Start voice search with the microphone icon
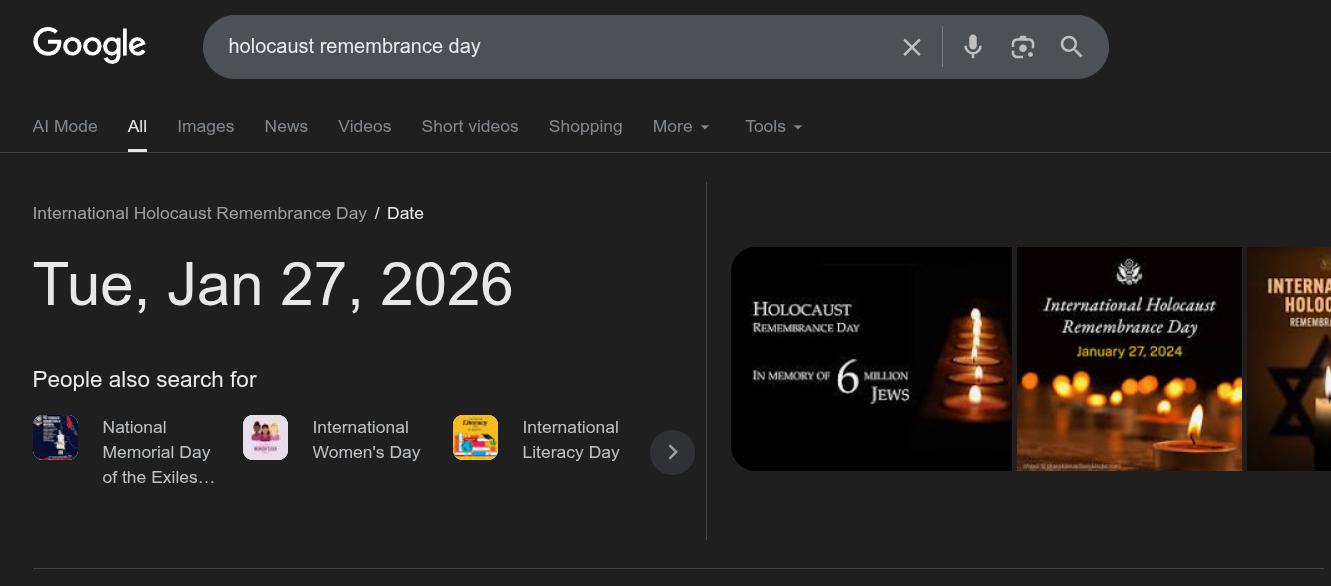1331x586 pixels. (972, 47)
